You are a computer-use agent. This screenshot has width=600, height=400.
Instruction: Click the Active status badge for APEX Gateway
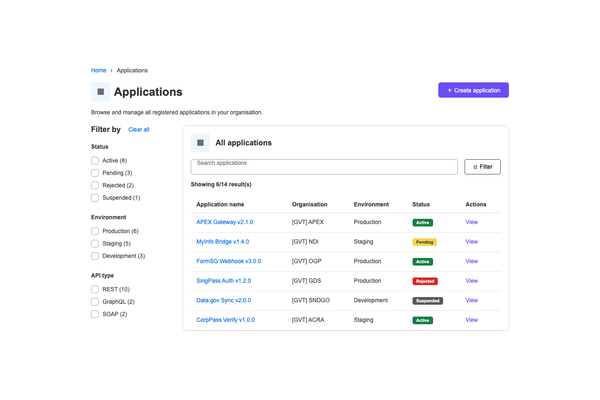pos(422,222)
